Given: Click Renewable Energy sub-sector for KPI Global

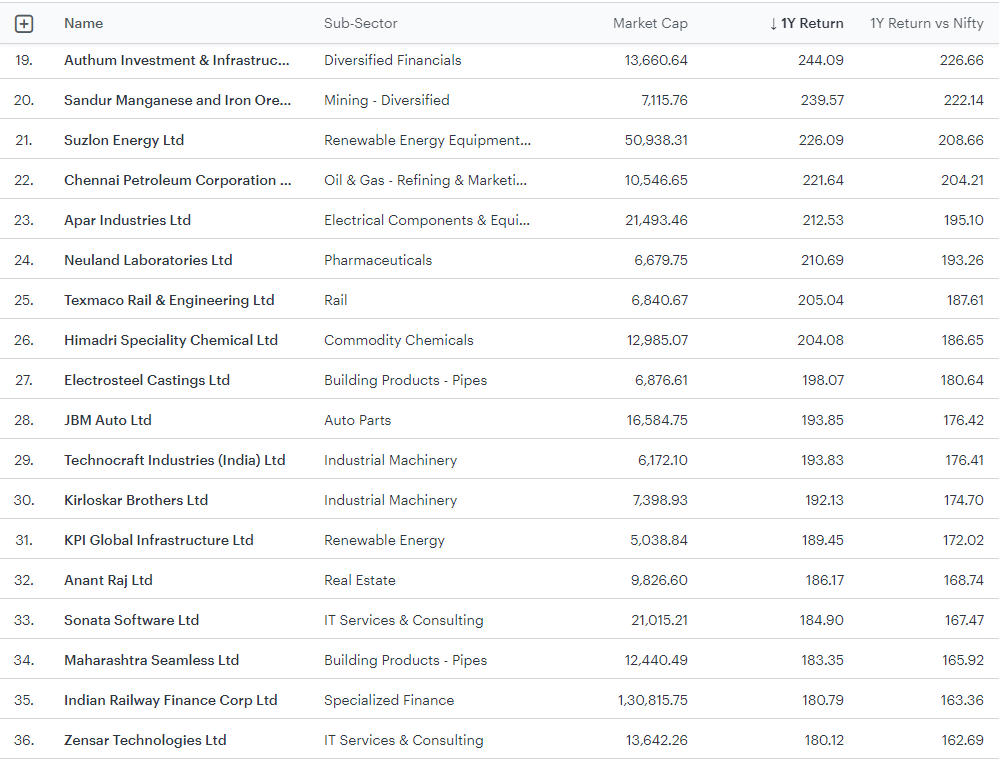Looking at the screenshot, I should point(384,541).
